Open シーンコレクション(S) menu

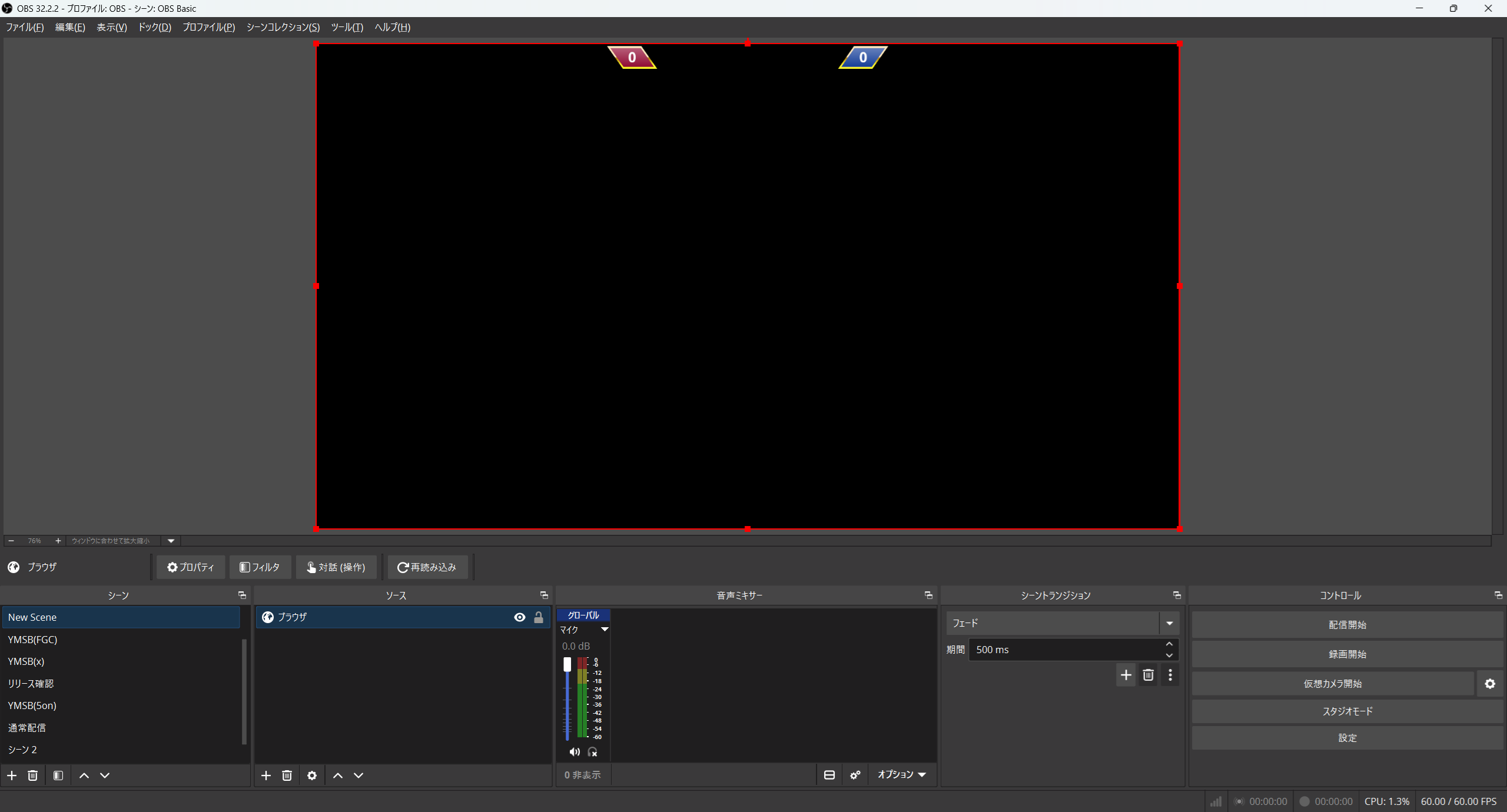(283, 27)
